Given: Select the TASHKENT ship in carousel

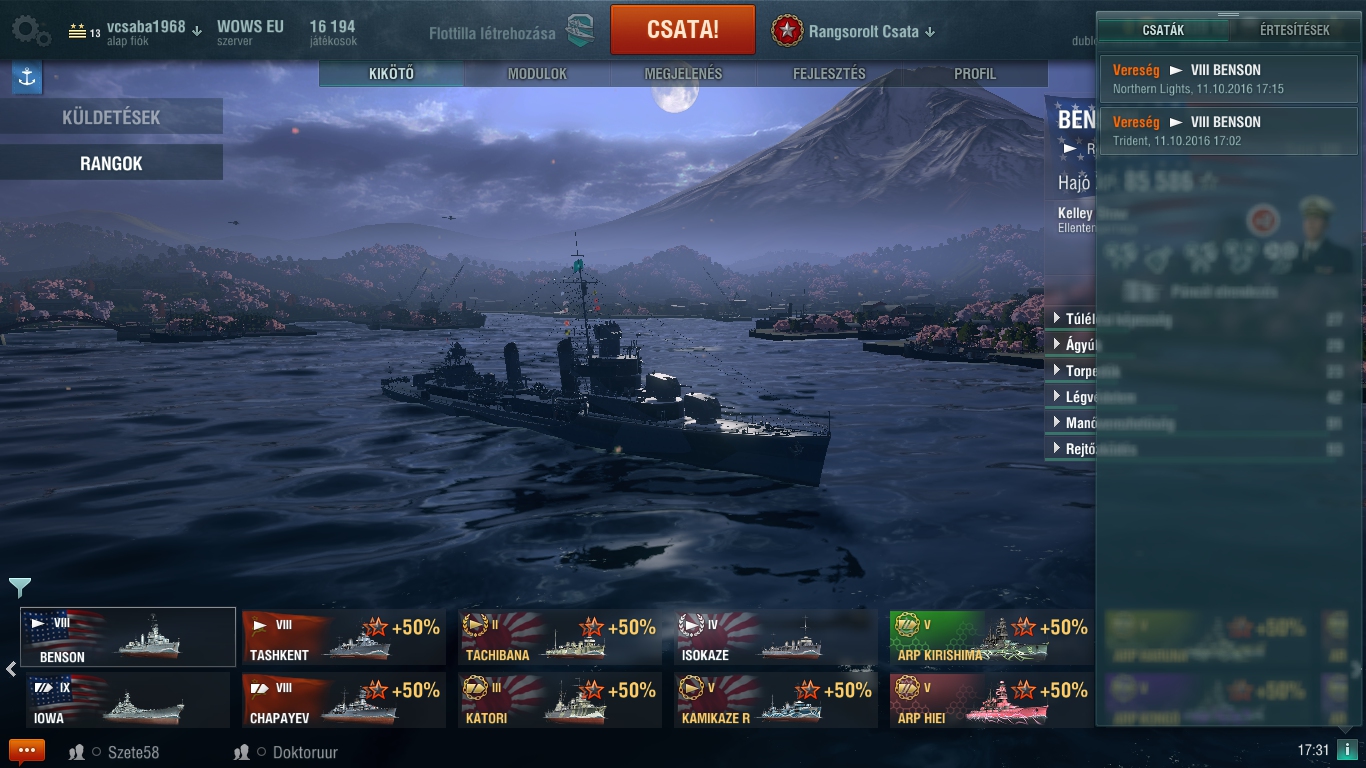Looking at the screenshot, I should coord(343,638).
